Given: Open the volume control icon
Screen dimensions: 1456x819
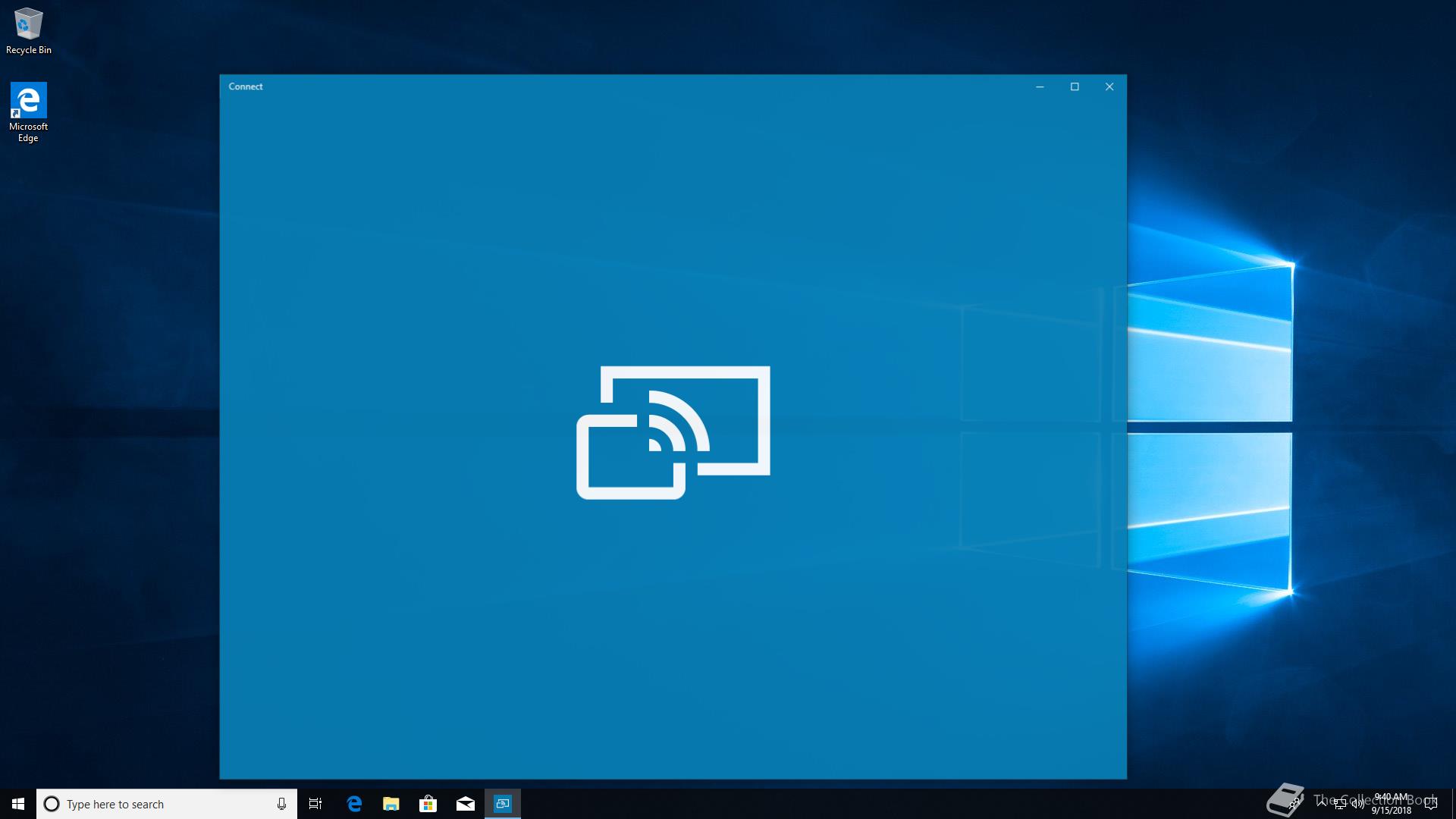Looking at the screenshot, I should 1357,804.
